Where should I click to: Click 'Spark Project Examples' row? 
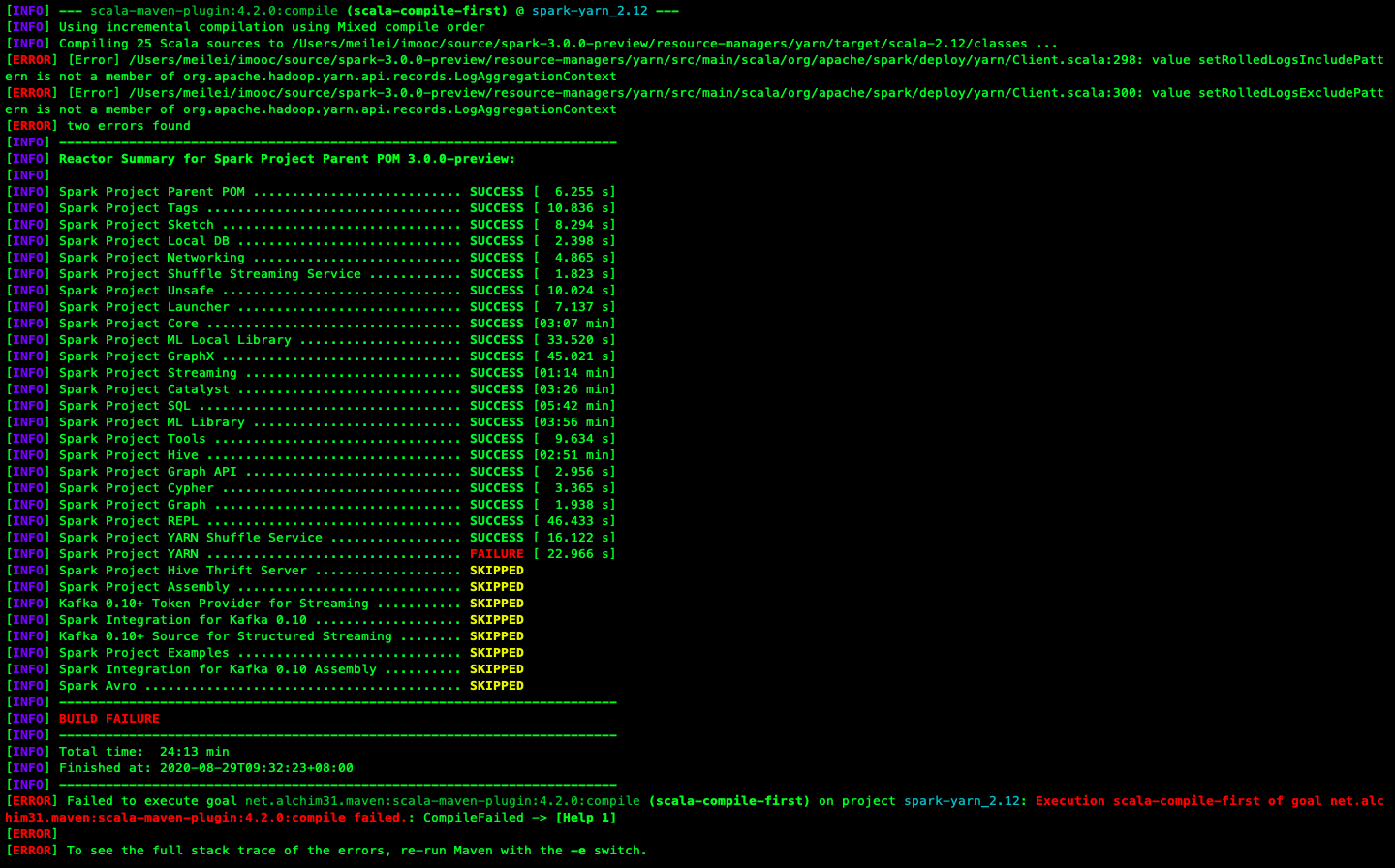click(x=265, y=653)
